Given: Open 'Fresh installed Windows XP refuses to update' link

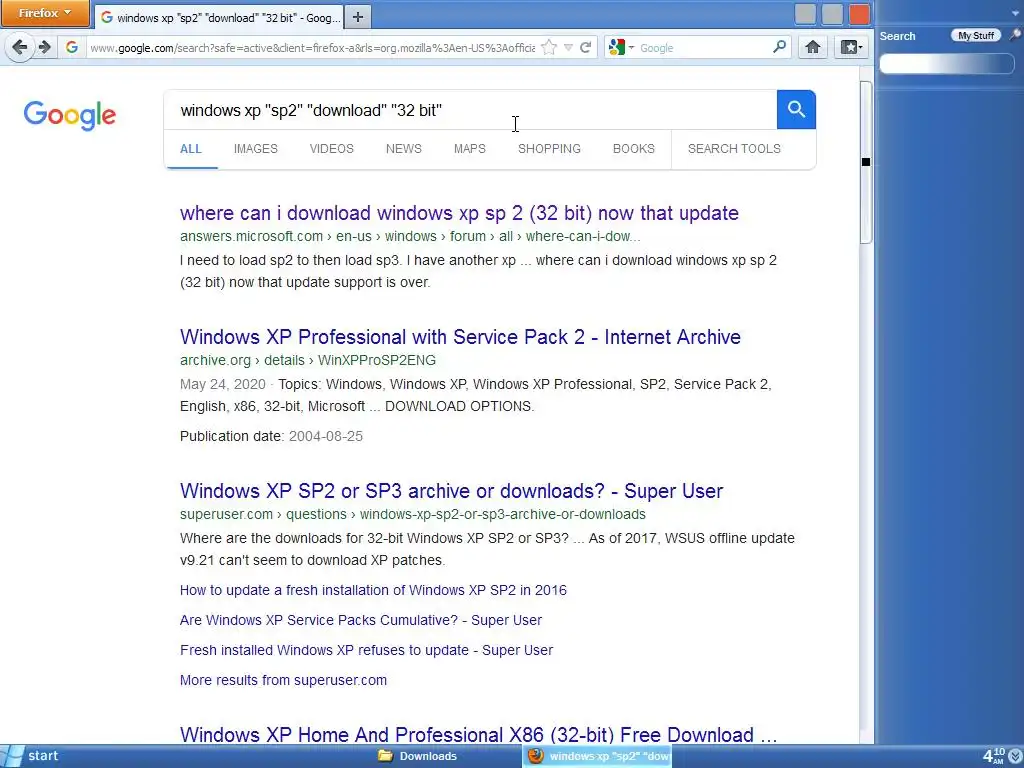Looking at the screenshot, I should [366, 650].
